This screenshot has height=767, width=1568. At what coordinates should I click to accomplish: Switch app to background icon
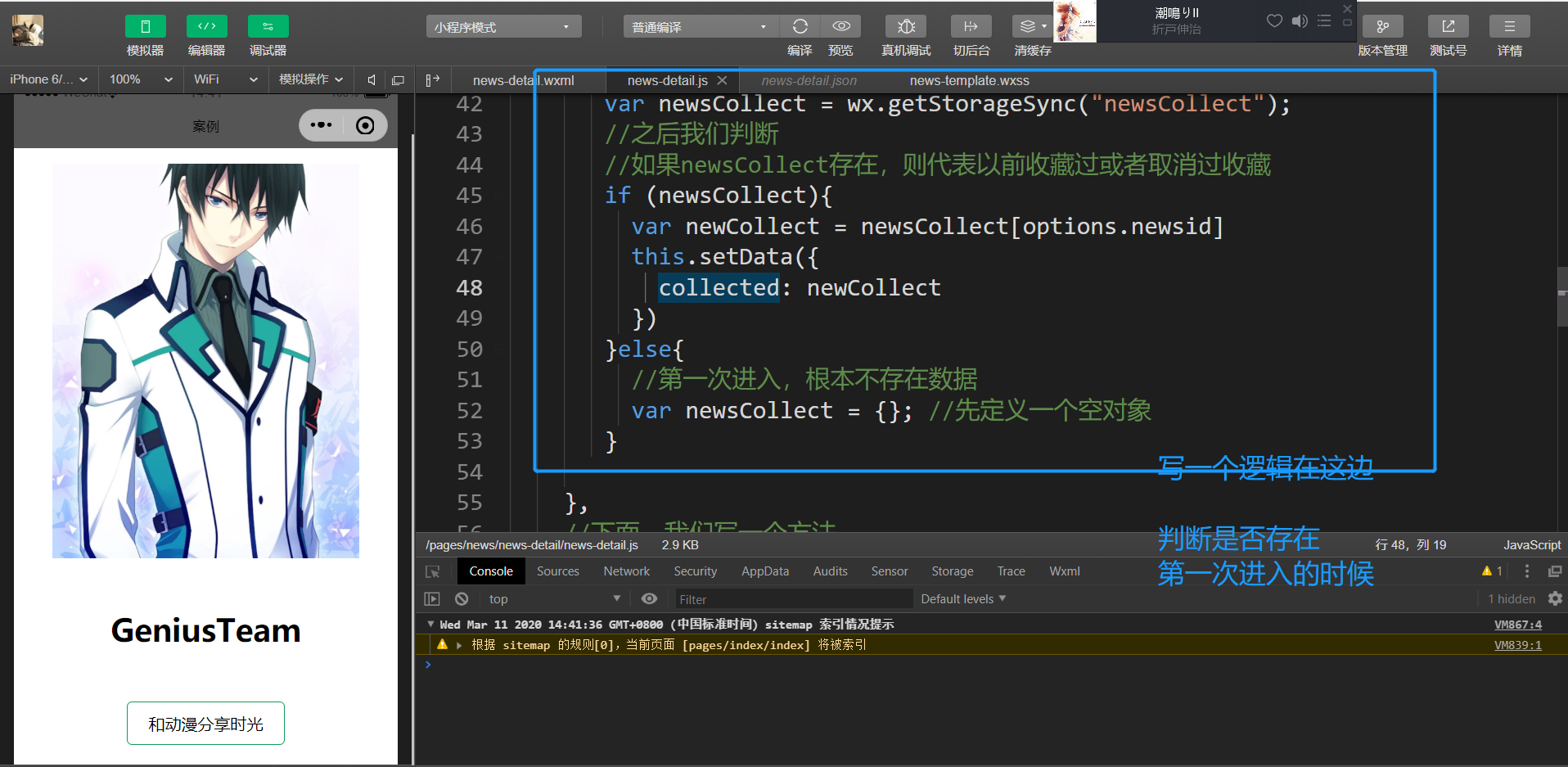(971, 26)
